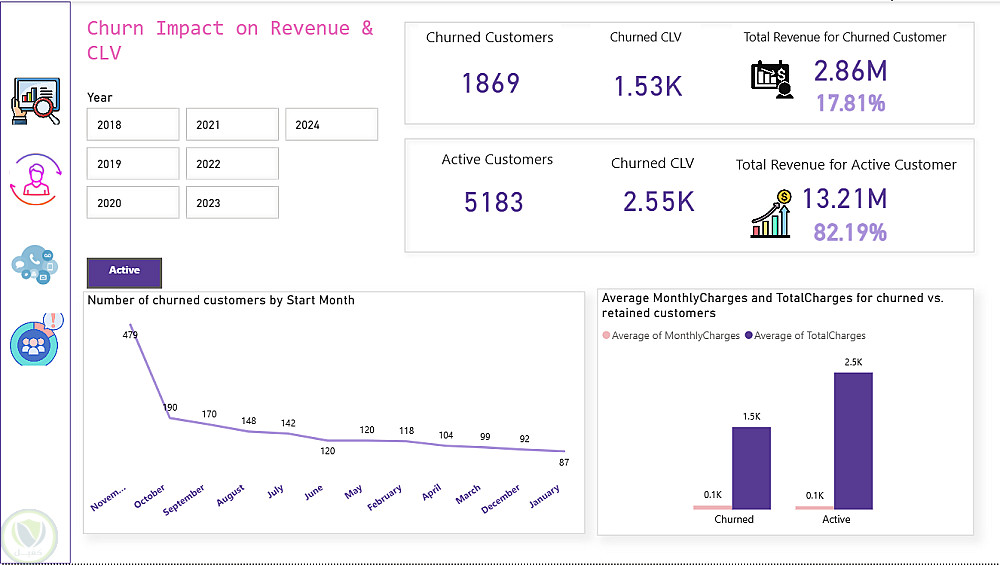Click the January axis label

(x=545, y=496)
